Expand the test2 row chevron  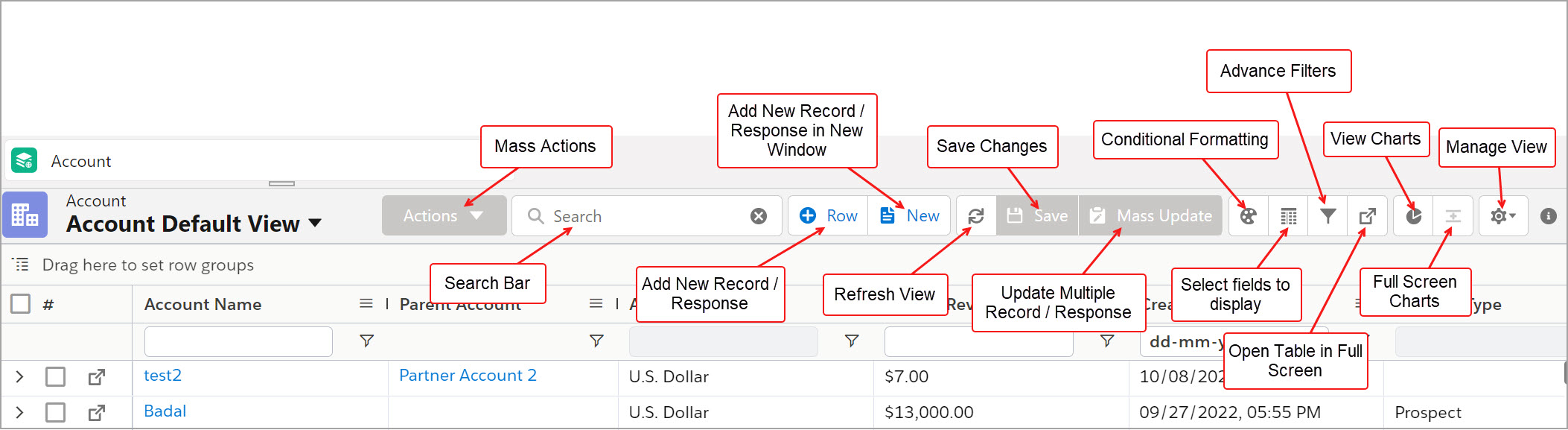point(20,377)
